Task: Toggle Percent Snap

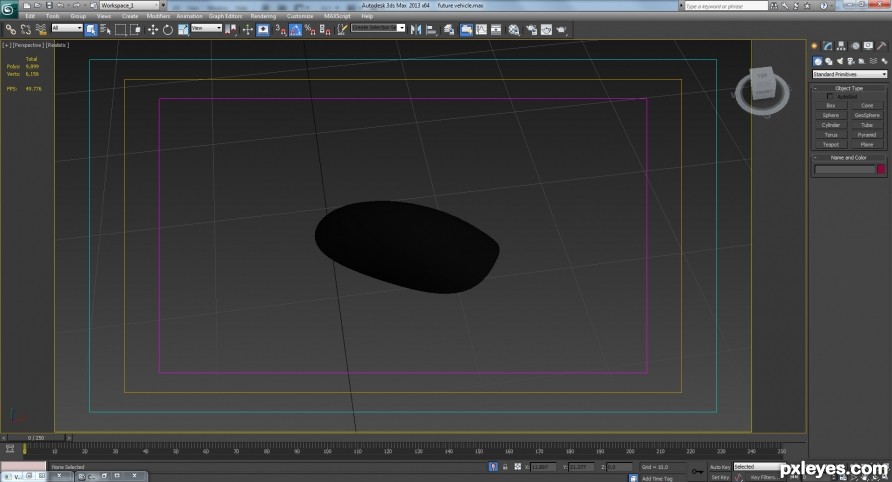Action: (x=310, y=30)
